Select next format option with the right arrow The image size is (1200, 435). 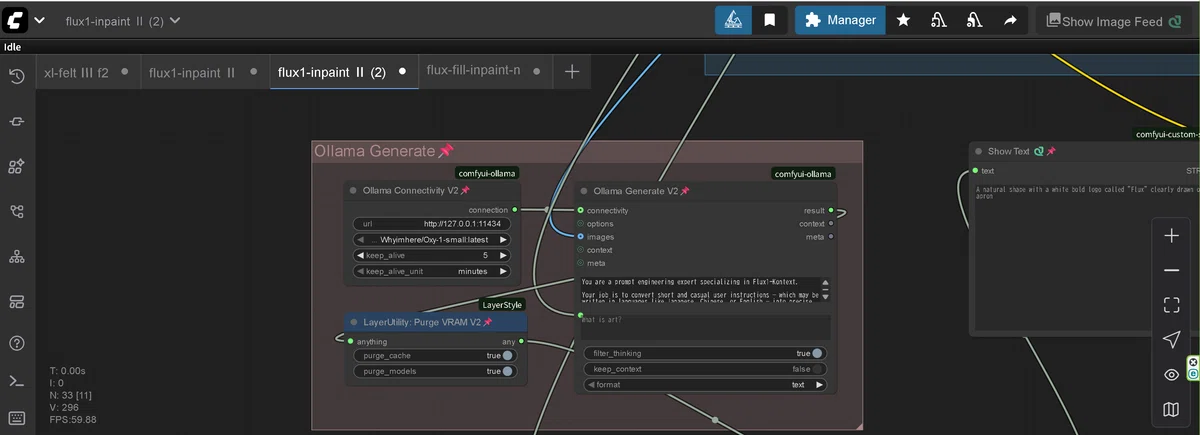[820, 384]
